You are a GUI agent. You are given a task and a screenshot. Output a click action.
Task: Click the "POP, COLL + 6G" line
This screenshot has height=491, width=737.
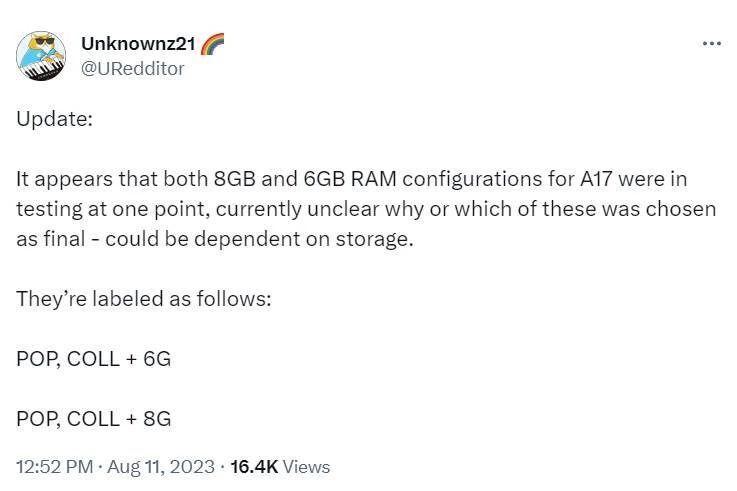pos(93,359)
